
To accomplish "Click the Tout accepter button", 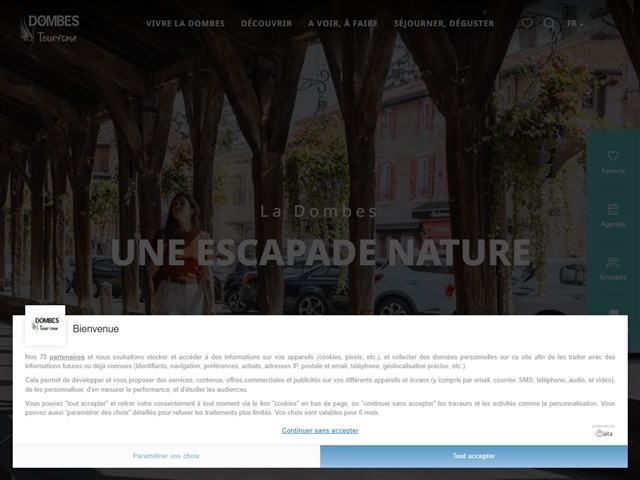I will click(474, 456).
